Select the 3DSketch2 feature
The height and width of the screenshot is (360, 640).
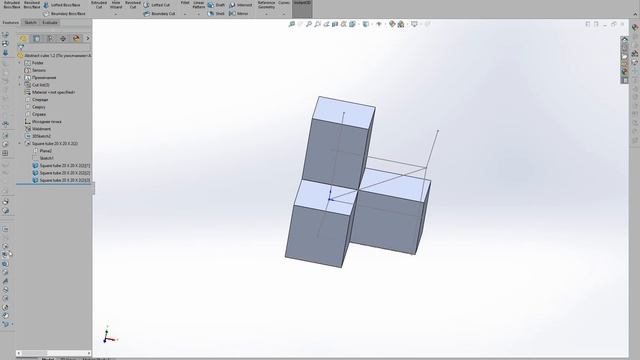[41, 136]
